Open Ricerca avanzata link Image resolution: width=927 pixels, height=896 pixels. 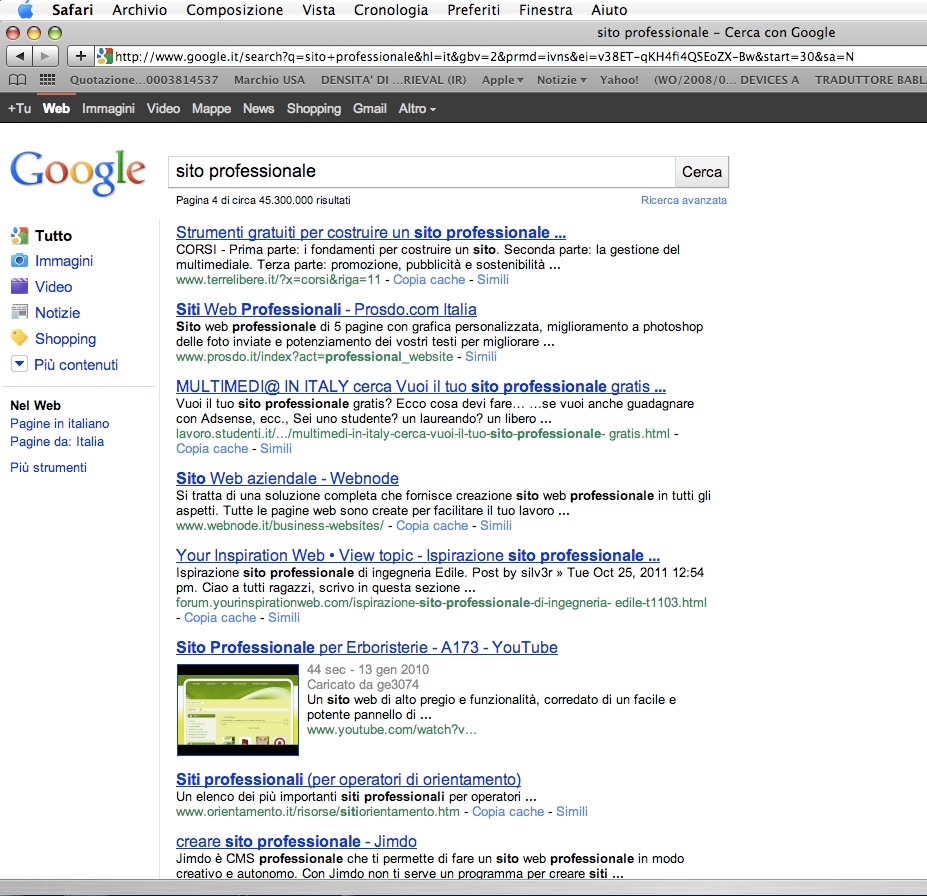684,200
